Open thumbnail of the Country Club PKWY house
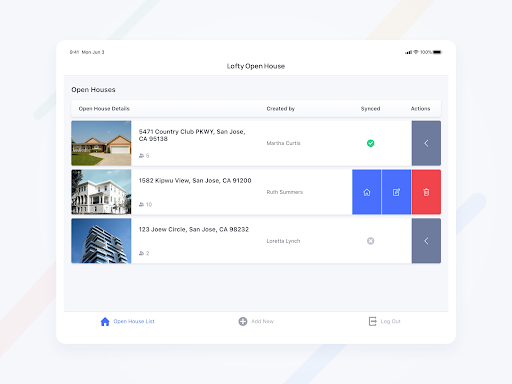 pyautogui.click(x=101, y=143)
